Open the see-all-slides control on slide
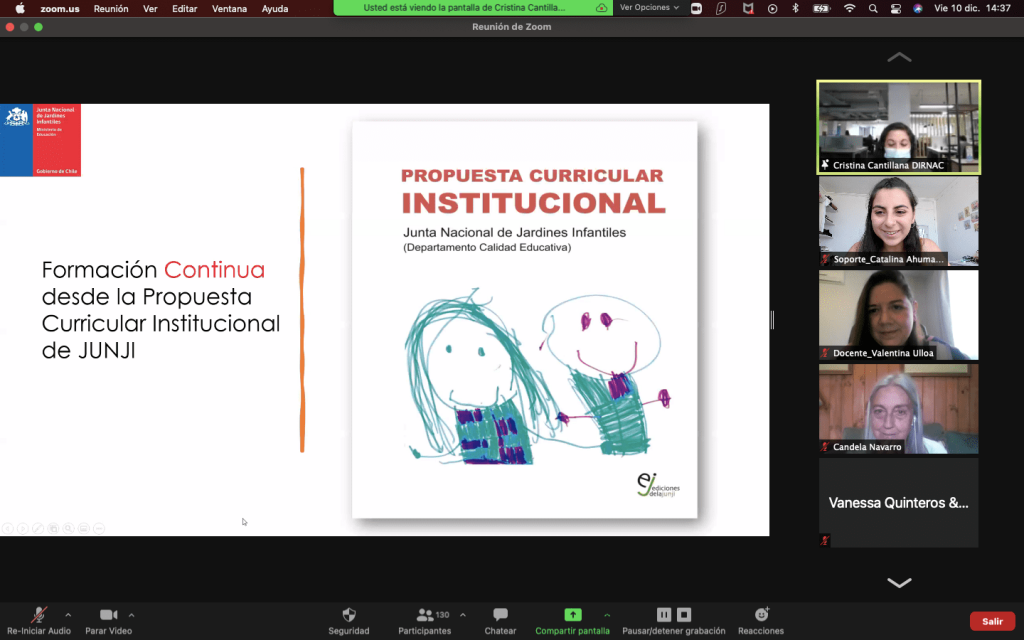This screenshot has width=1024, height=640. pos(53,528)
